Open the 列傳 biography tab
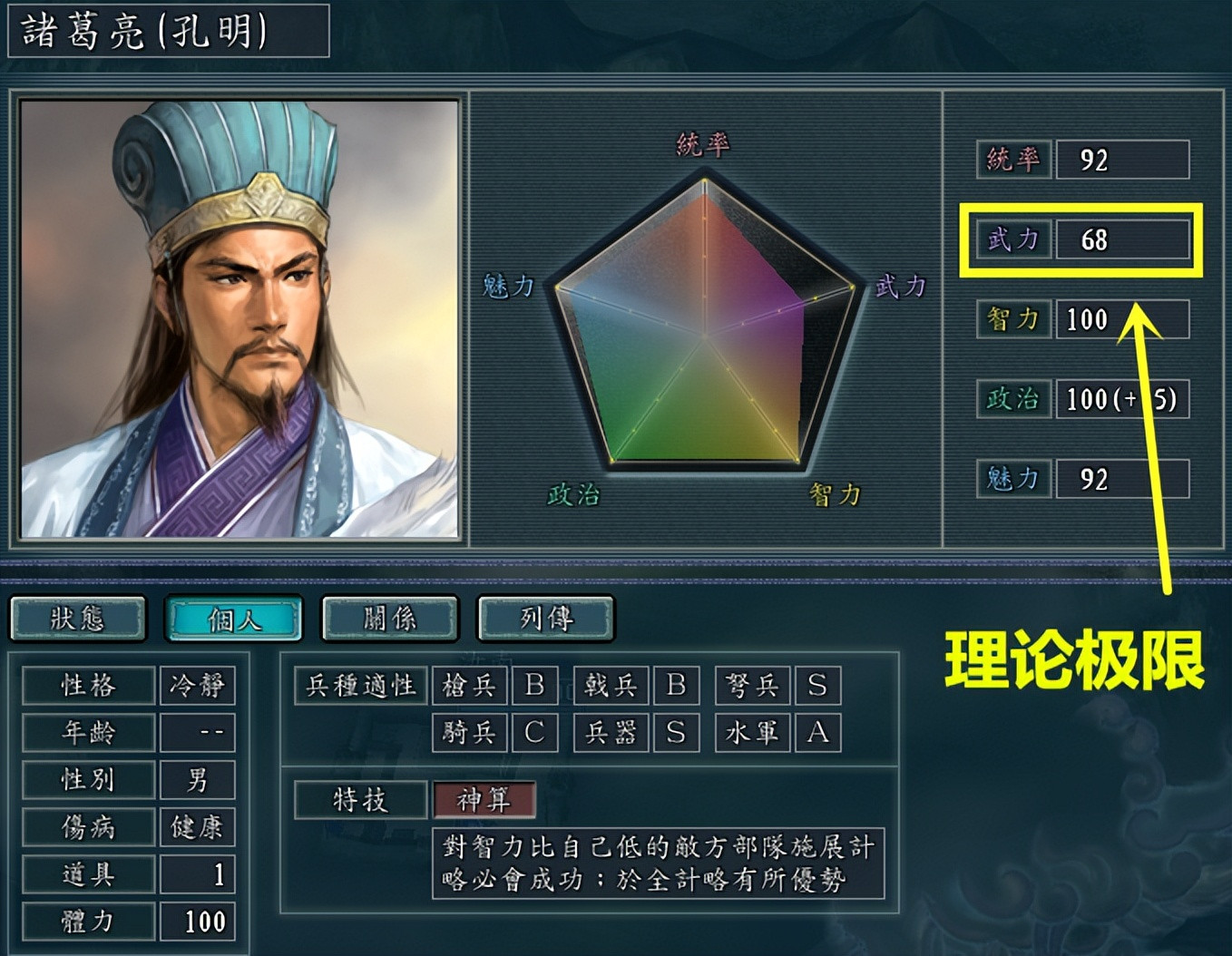The image size is (1232, 956). (x=546, y=619)
